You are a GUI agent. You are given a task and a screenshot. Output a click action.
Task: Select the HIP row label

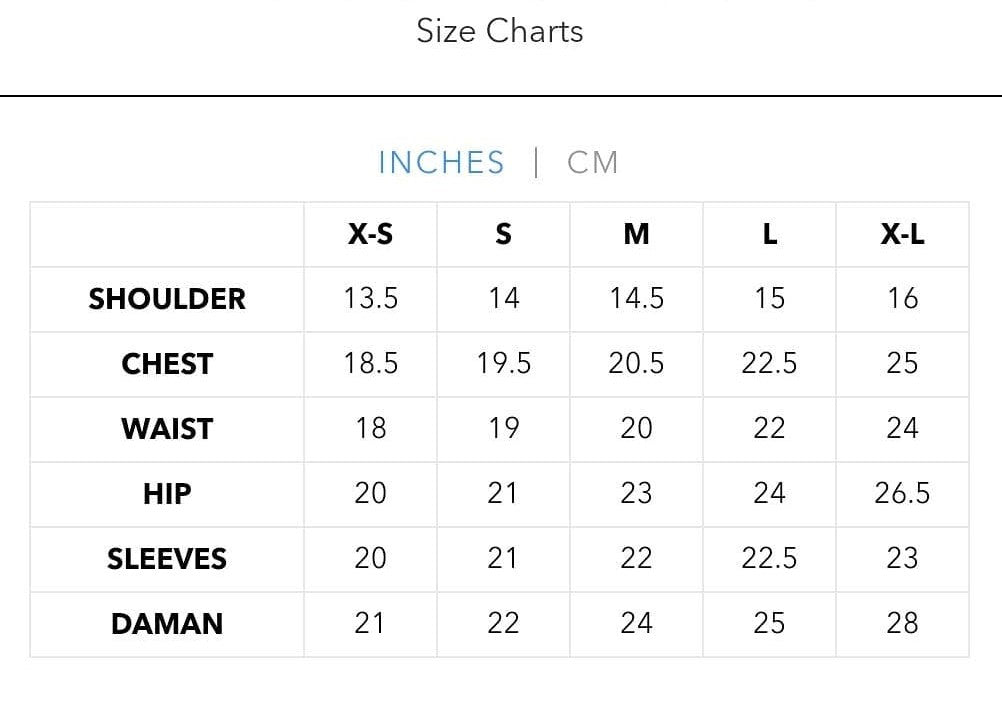167,494
